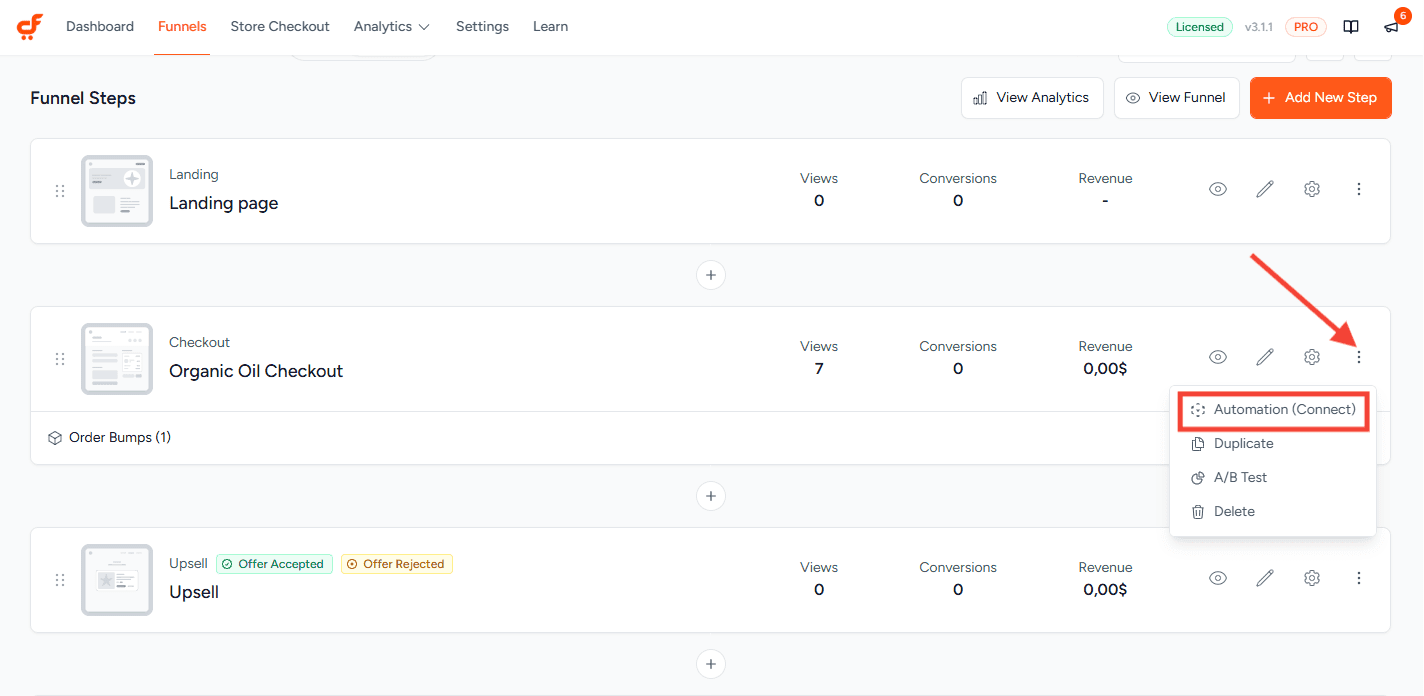Open the Upsell step title
Image resolution: width=1424 pixels, height=696 pixels.
[194, 592]
